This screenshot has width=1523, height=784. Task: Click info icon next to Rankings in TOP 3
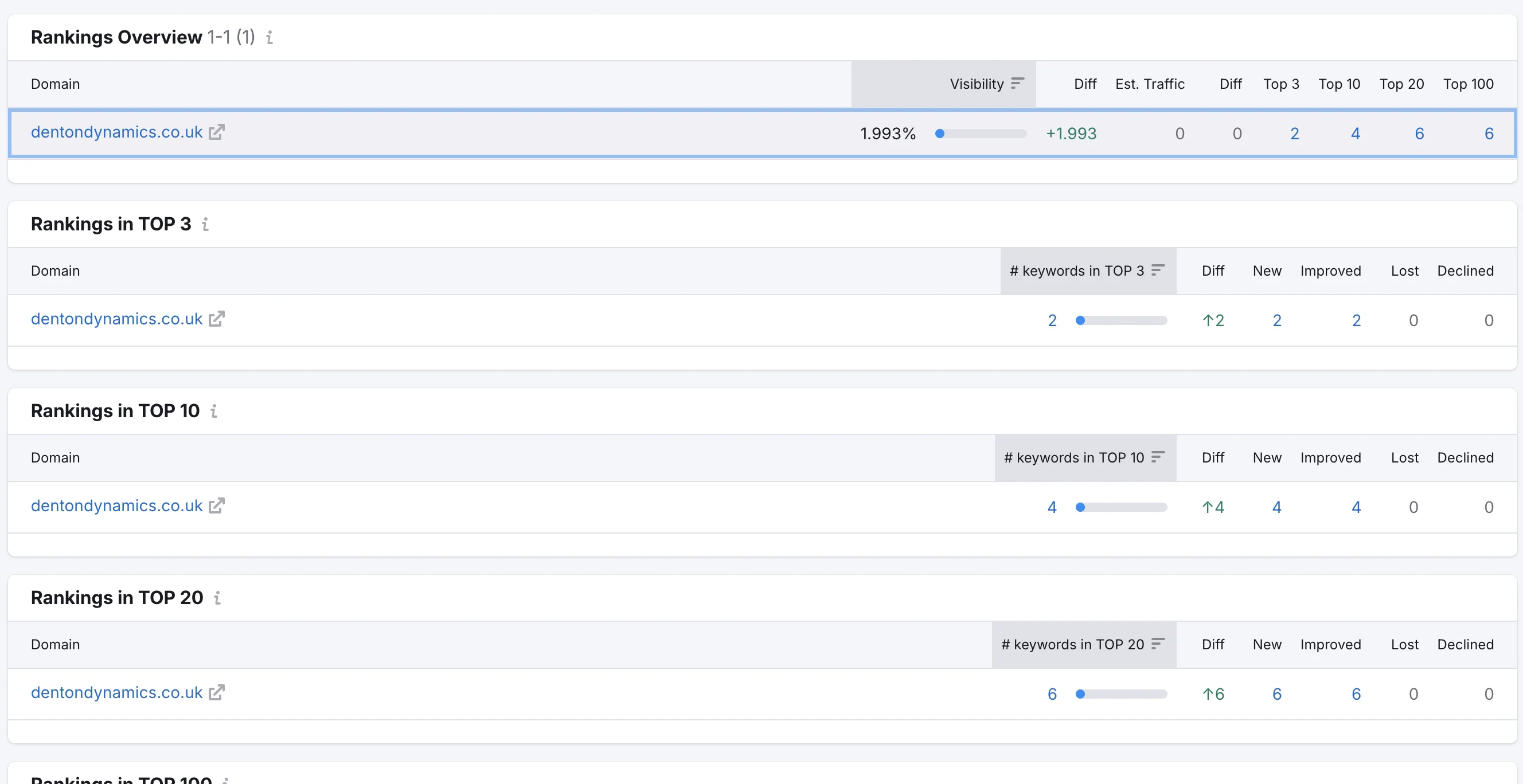pyautogui.click(x=205, y=225)
